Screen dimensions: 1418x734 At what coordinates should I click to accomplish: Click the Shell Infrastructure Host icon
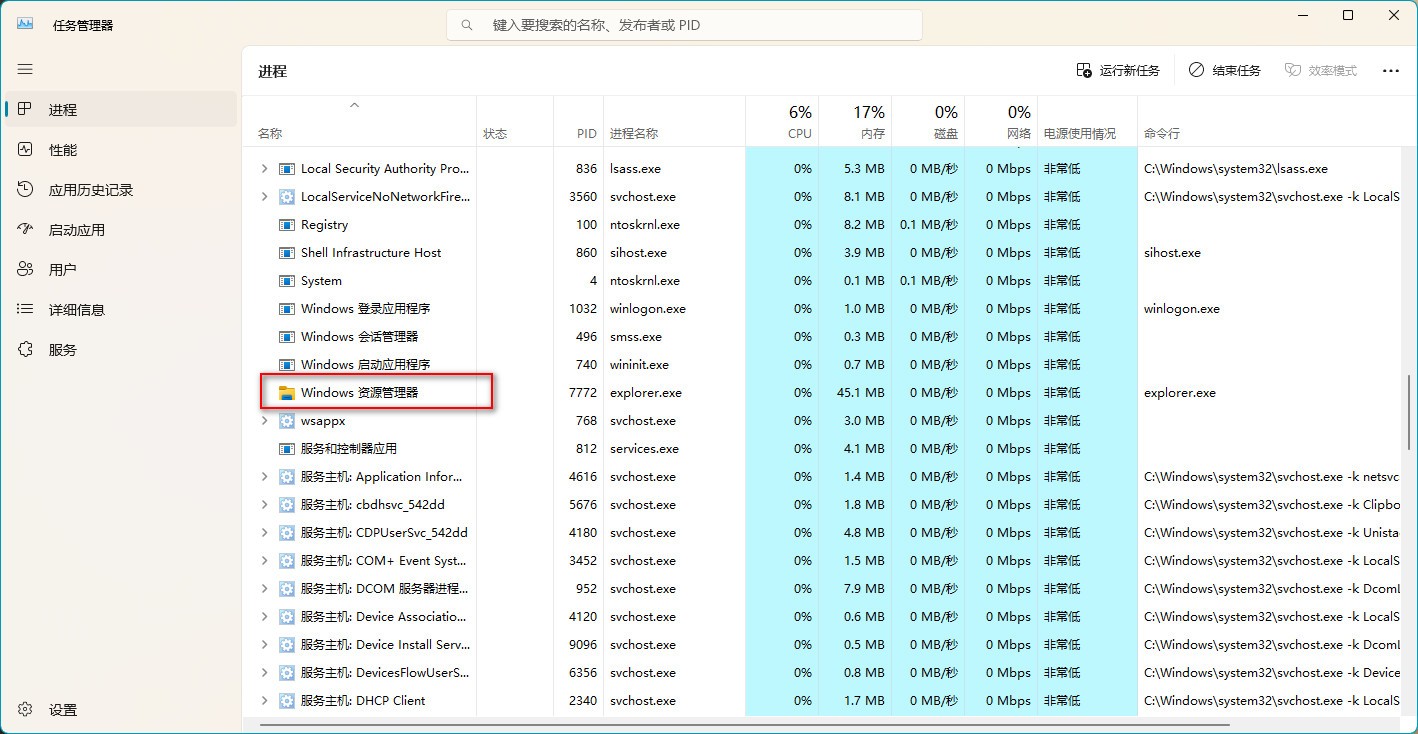coord(287,253)
